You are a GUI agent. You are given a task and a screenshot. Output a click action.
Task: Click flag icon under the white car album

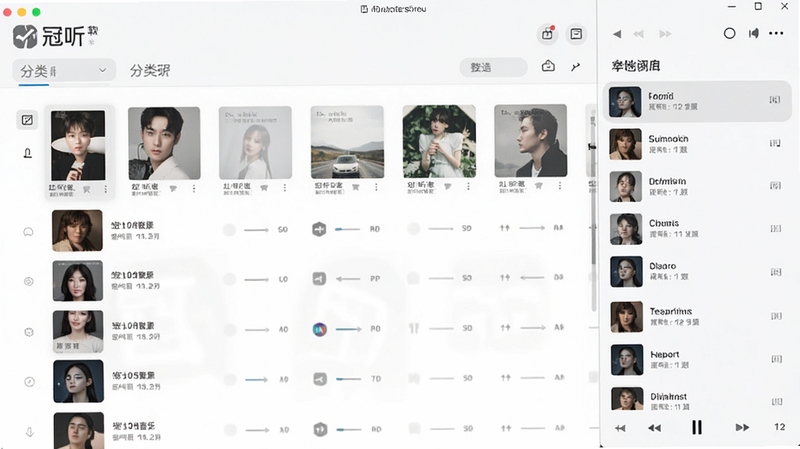[356, 187]
